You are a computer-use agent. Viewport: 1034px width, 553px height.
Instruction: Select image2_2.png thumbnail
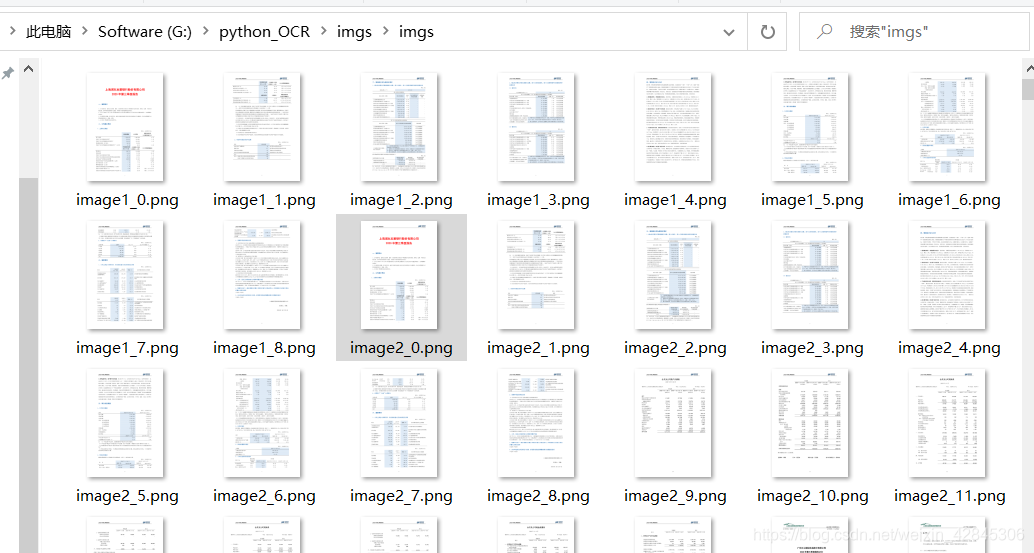[673, 275]
